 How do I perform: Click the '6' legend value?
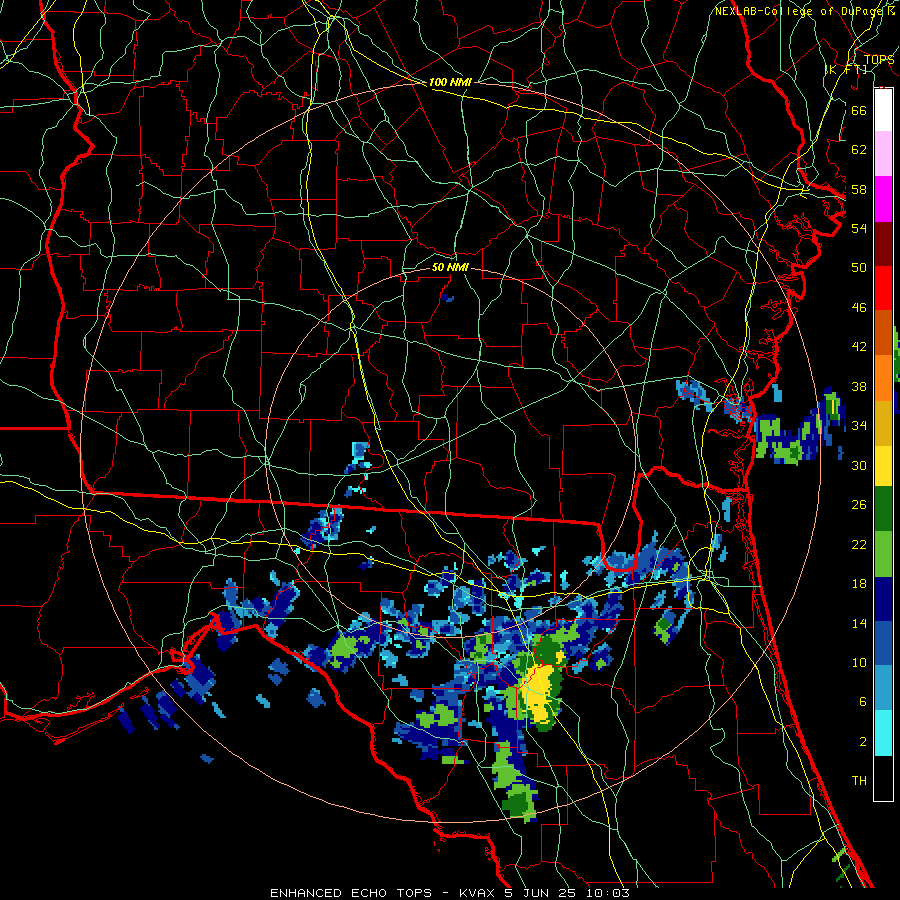pos(863,702)
